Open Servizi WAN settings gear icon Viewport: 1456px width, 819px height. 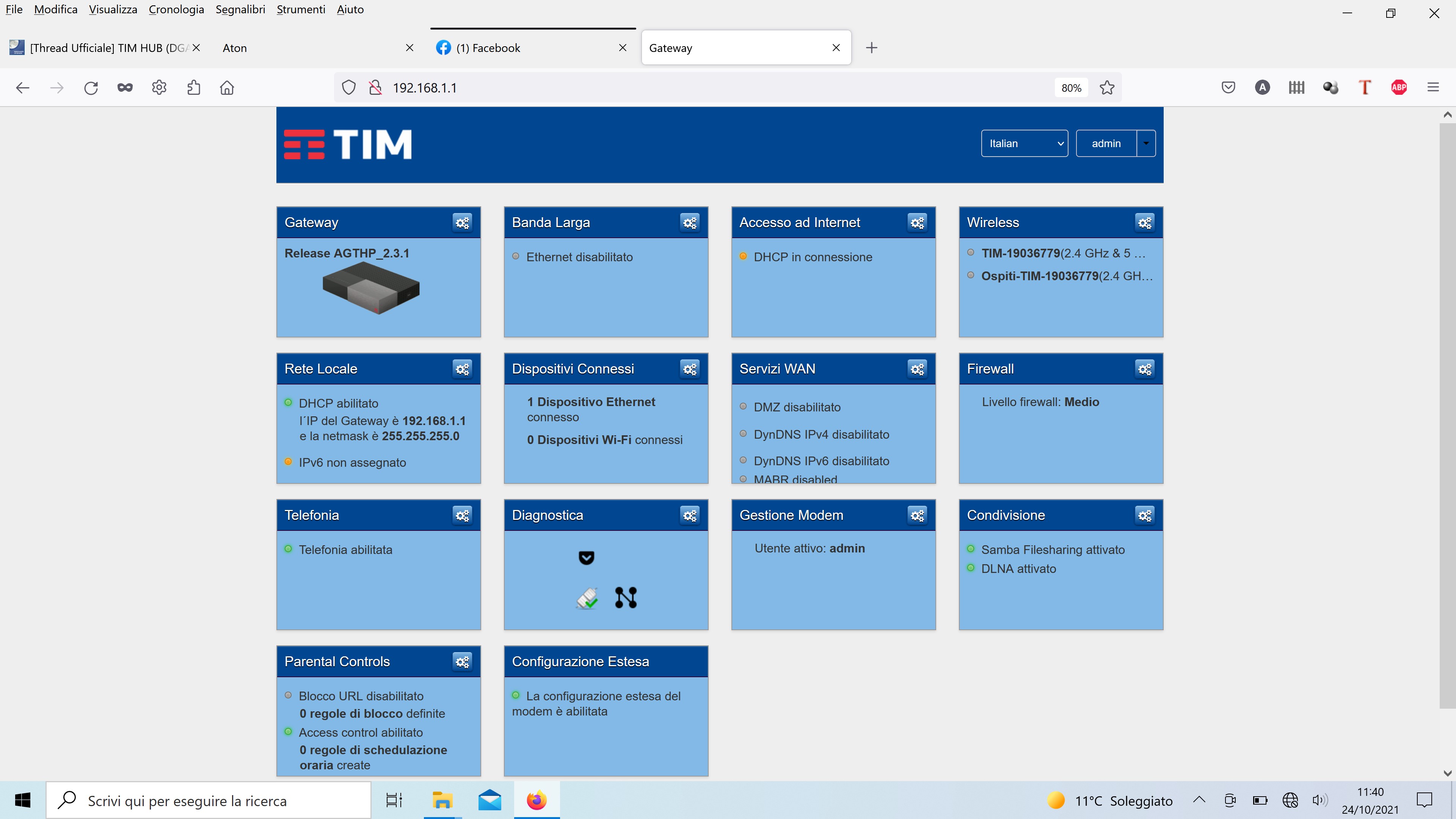click(x=917, y=369)
